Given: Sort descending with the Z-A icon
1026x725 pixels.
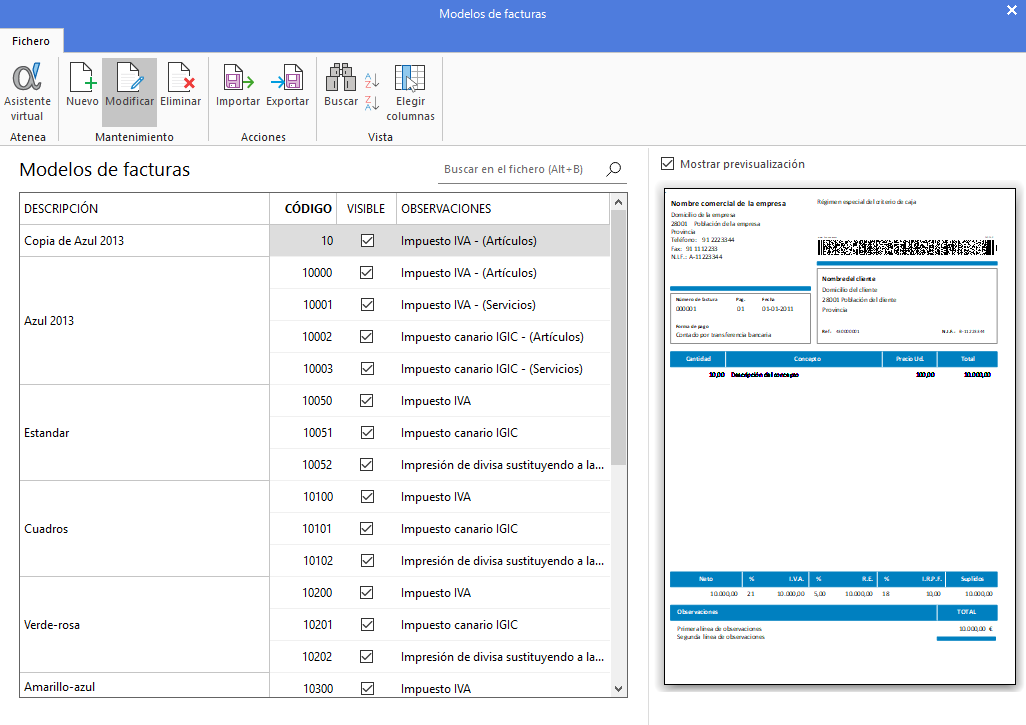Looking at the screenshot, I should (372, 103).
